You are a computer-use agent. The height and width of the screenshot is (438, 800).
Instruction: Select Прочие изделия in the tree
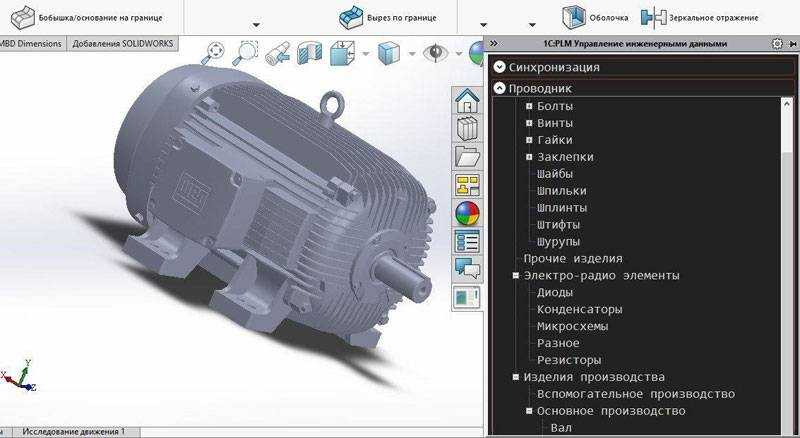pos(573,258)
